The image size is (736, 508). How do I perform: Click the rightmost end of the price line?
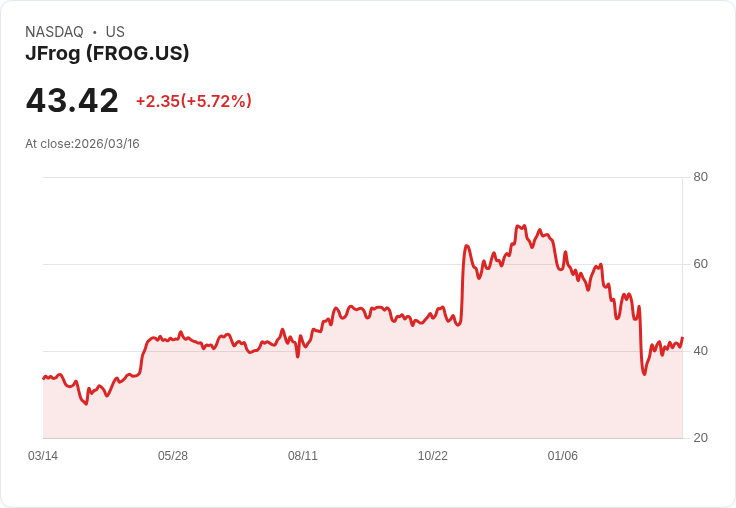coord(682,338)
